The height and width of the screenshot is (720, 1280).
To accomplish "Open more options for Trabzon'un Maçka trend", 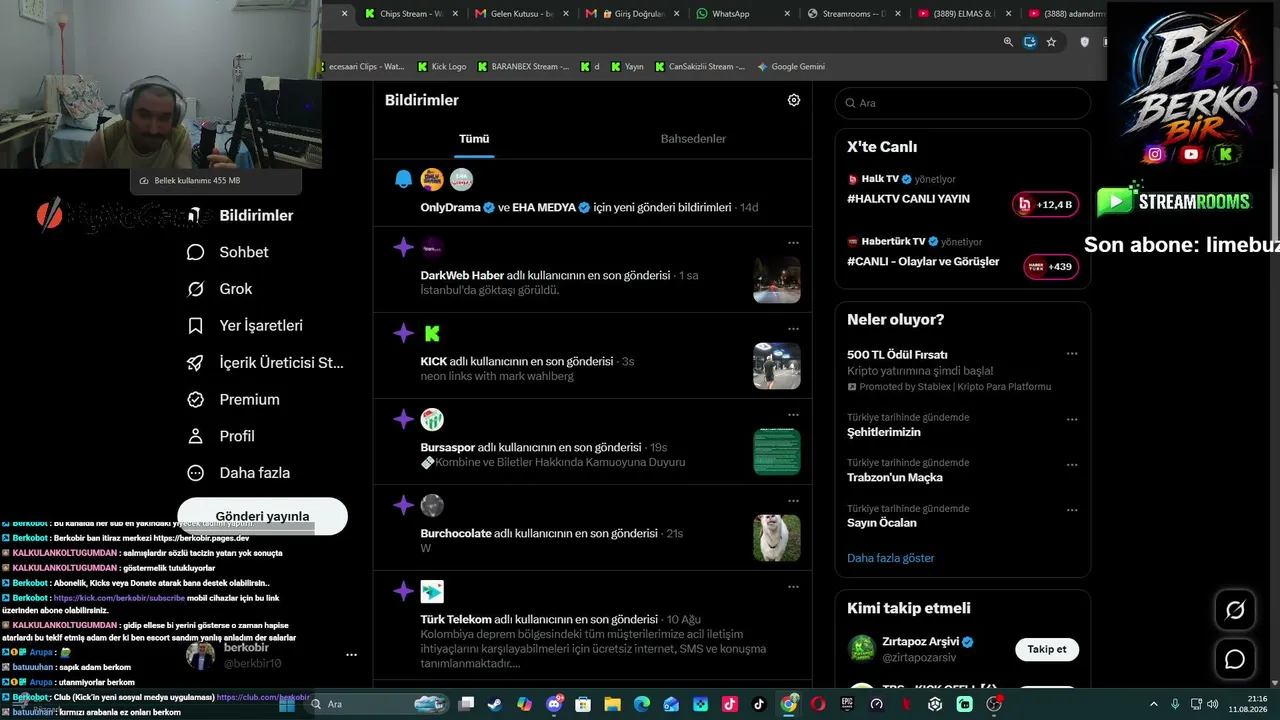I will coord(1072,465).
